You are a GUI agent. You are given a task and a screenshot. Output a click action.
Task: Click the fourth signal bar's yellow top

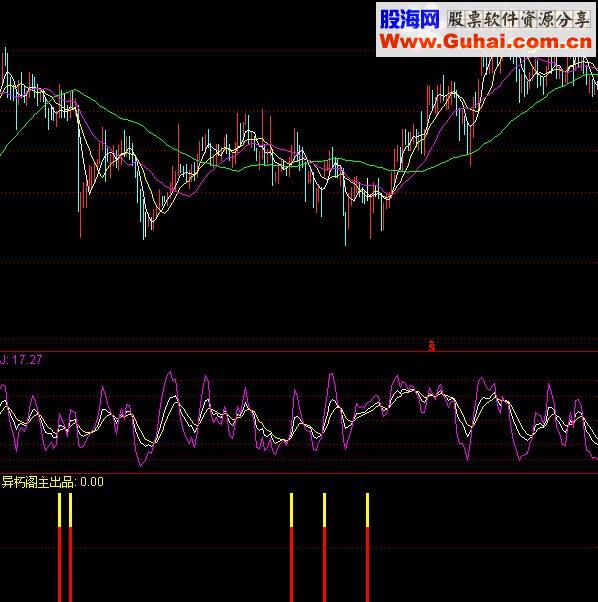324,510
